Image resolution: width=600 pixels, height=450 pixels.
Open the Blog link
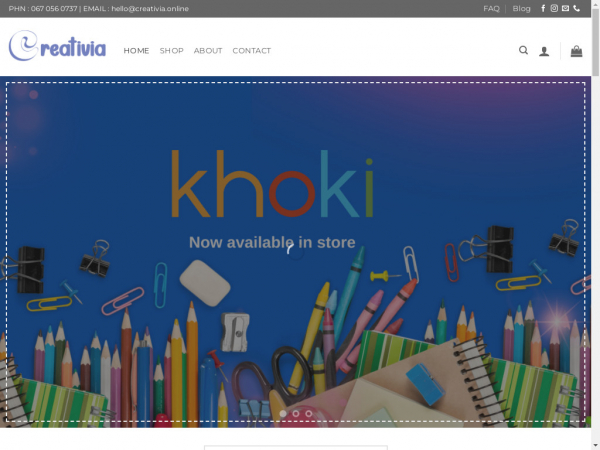tap(521, 8)
